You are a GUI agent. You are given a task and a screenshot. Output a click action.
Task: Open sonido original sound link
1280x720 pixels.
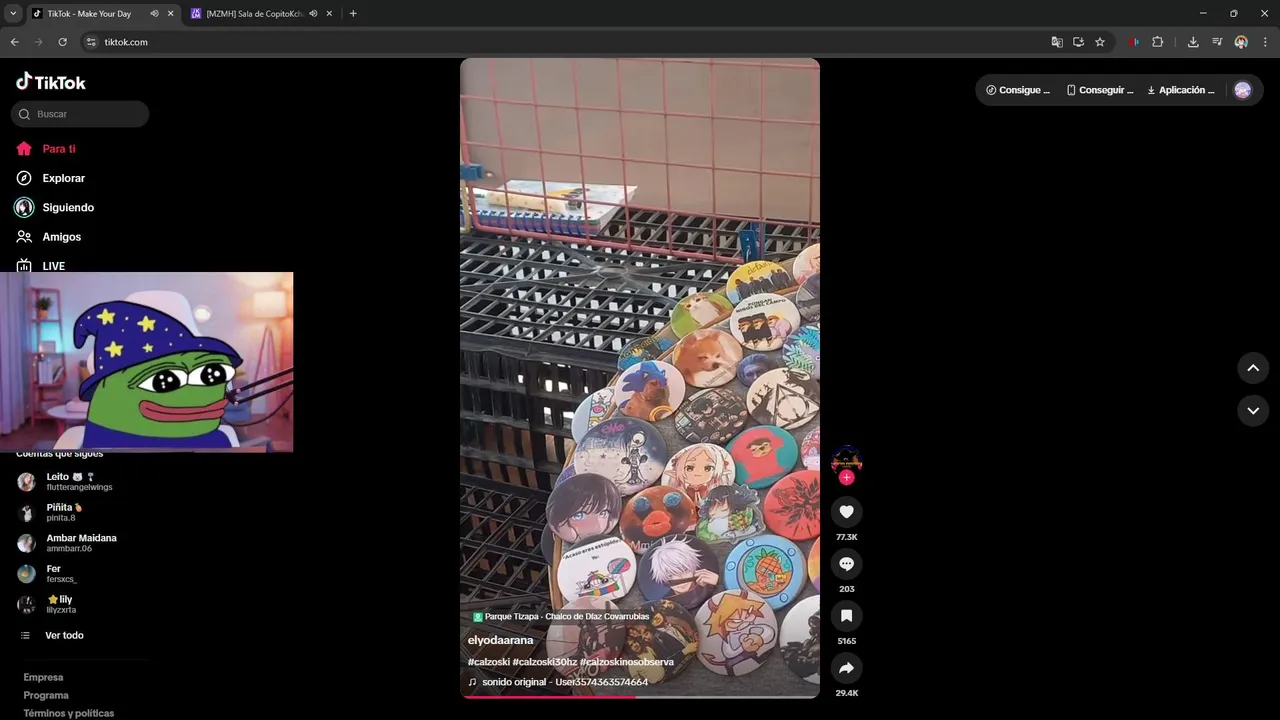tap(558, 682)
